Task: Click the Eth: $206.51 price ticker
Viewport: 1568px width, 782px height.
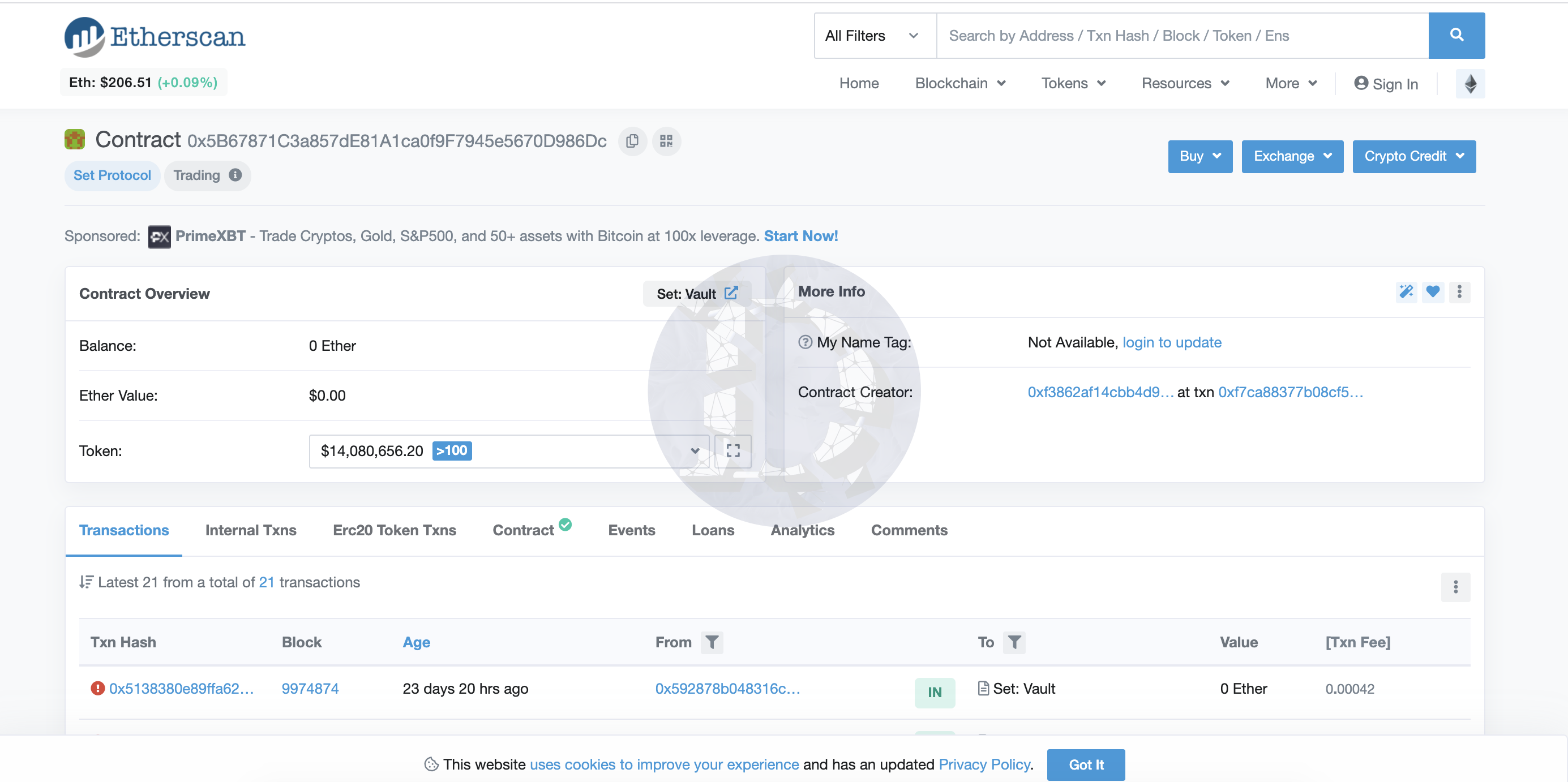Action: [x=143, y=82]
